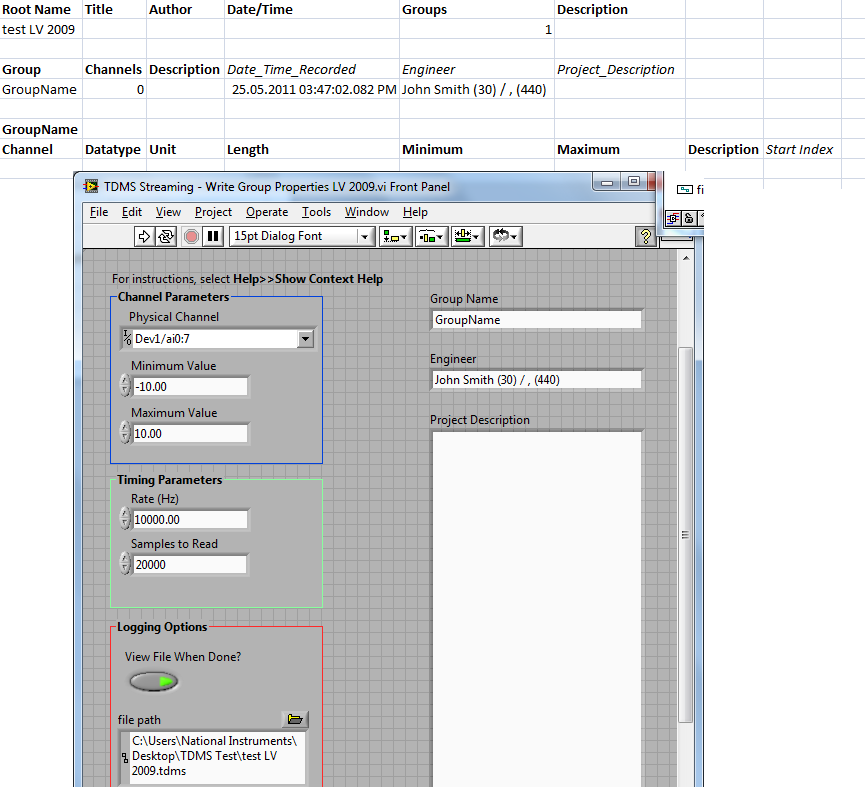
Task: Select the "Project_Description" header cell
Action: tap(620, 69)
